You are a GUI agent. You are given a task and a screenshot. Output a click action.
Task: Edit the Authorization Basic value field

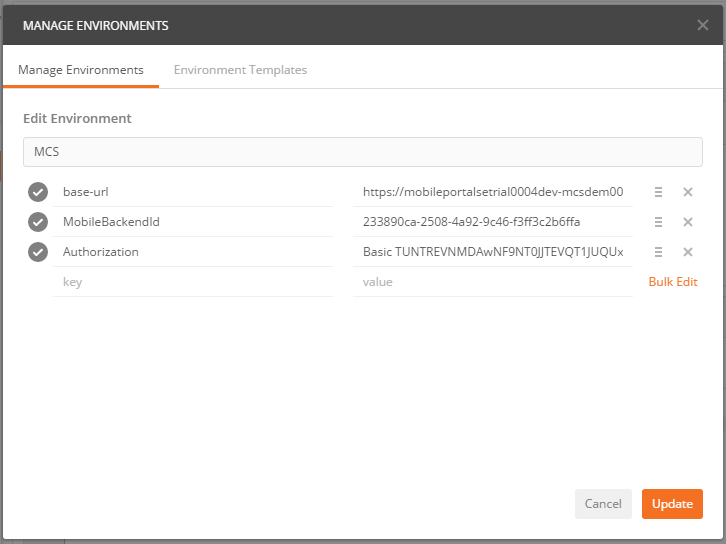(x=492, y=252)
